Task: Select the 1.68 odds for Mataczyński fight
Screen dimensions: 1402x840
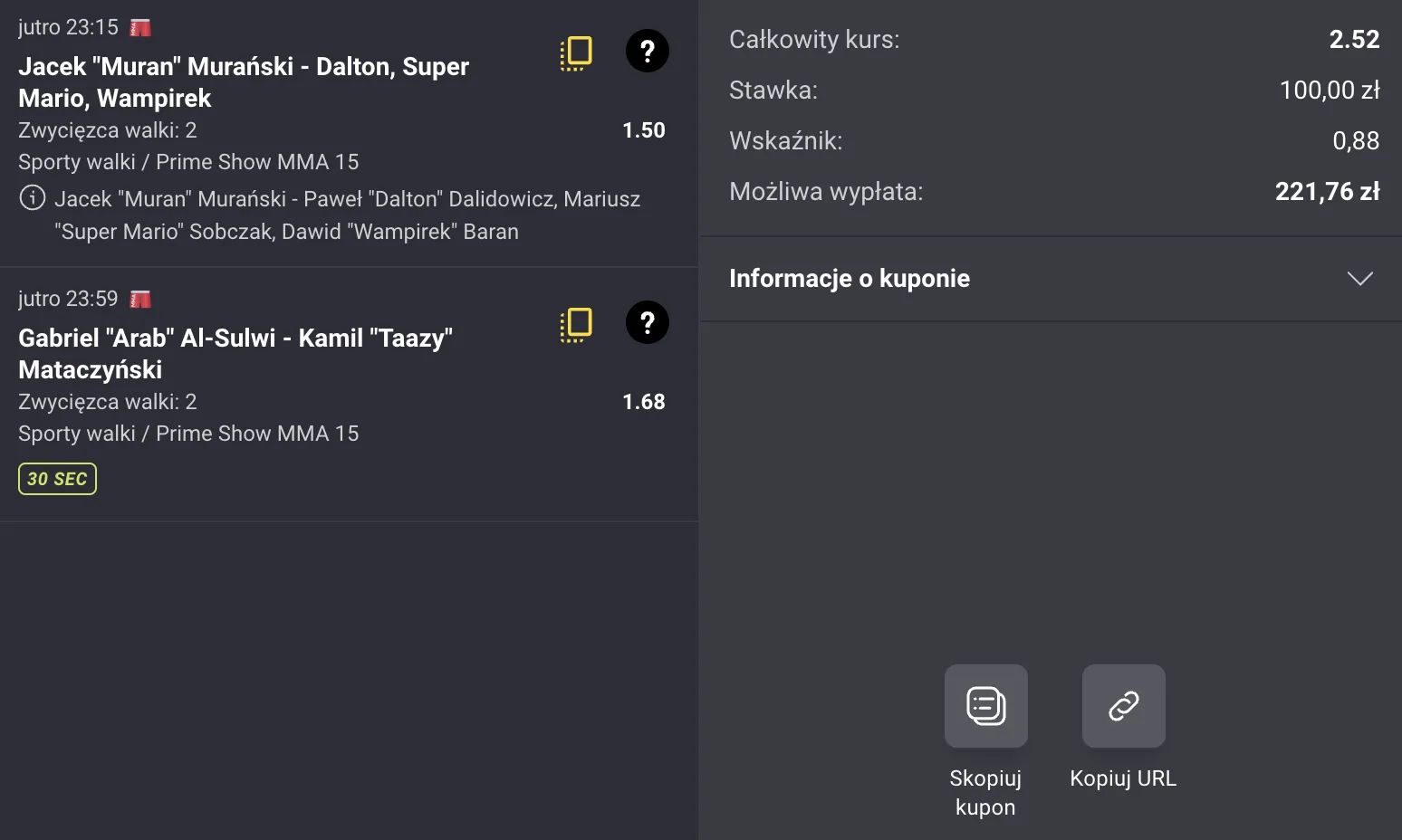Action: tap(643, 401)
